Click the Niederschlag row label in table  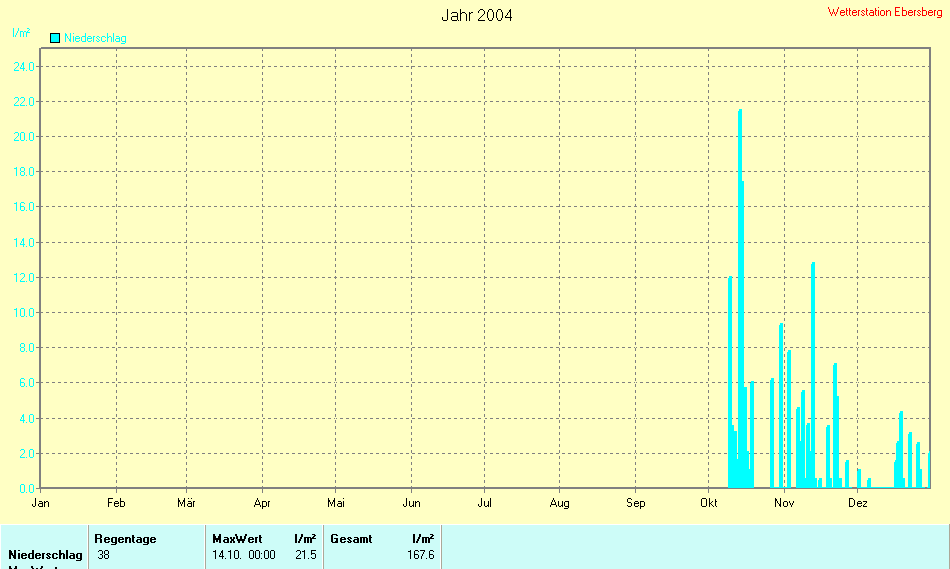click(45, 555)
